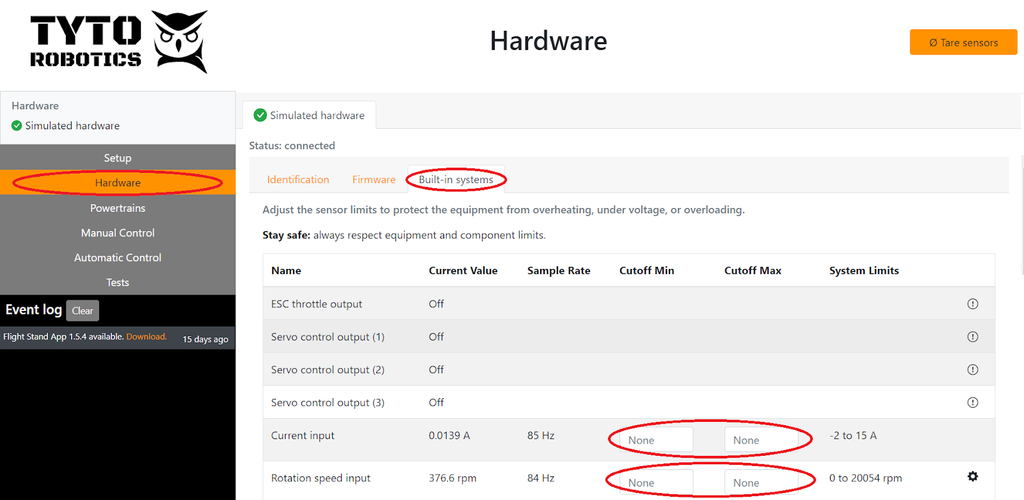Click green check icon on Simulated hardware tab
This screenshot has height=500, width=1024.
click(260, 116)
